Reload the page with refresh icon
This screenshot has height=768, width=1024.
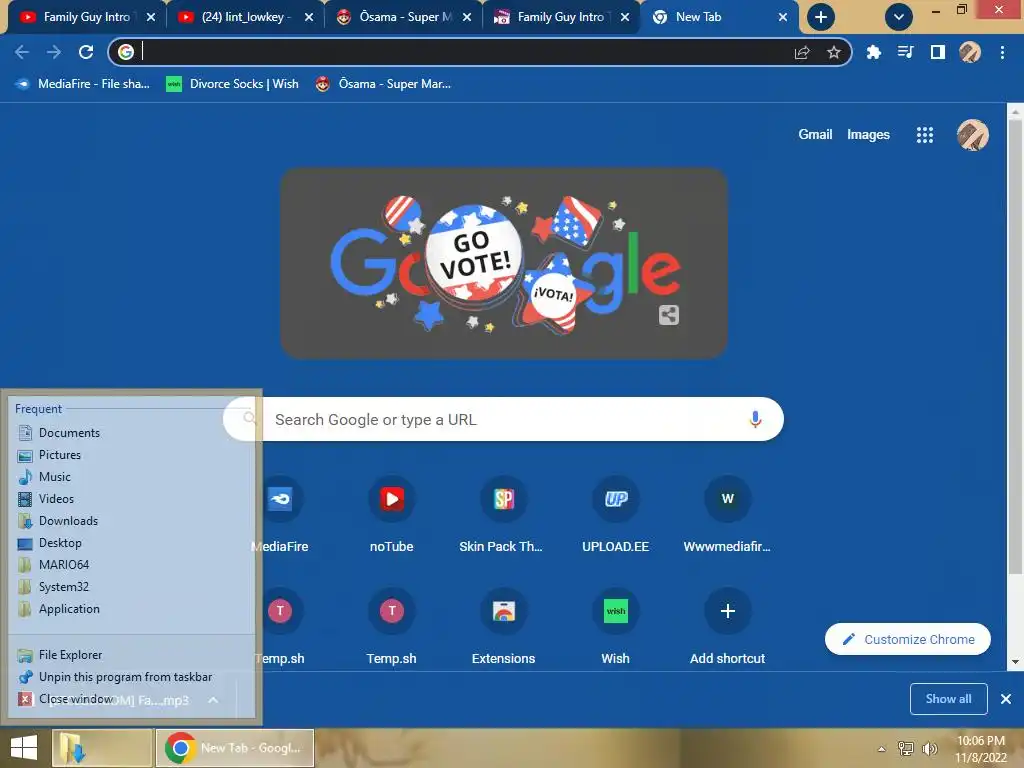[x=86, y=52]
